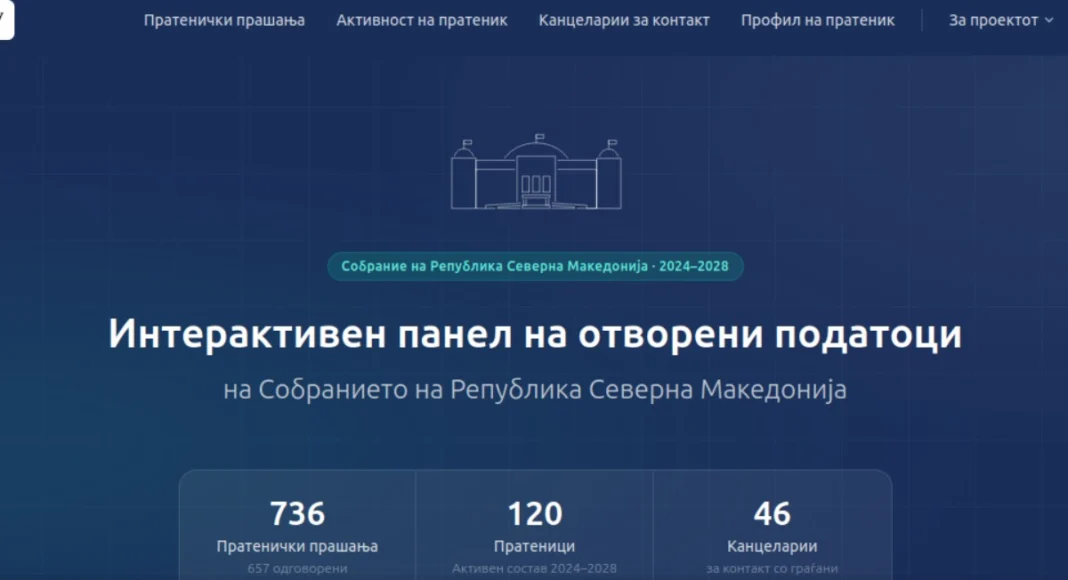Click the 657 одговорени text
This screenshot has height=580, width=1068.
pyautogui.click(x=297, y=568)
